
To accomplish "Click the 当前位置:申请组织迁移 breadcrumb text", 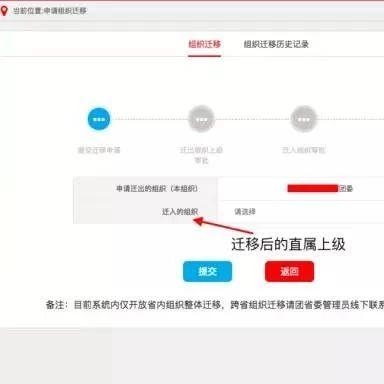I will pos(50,11).
